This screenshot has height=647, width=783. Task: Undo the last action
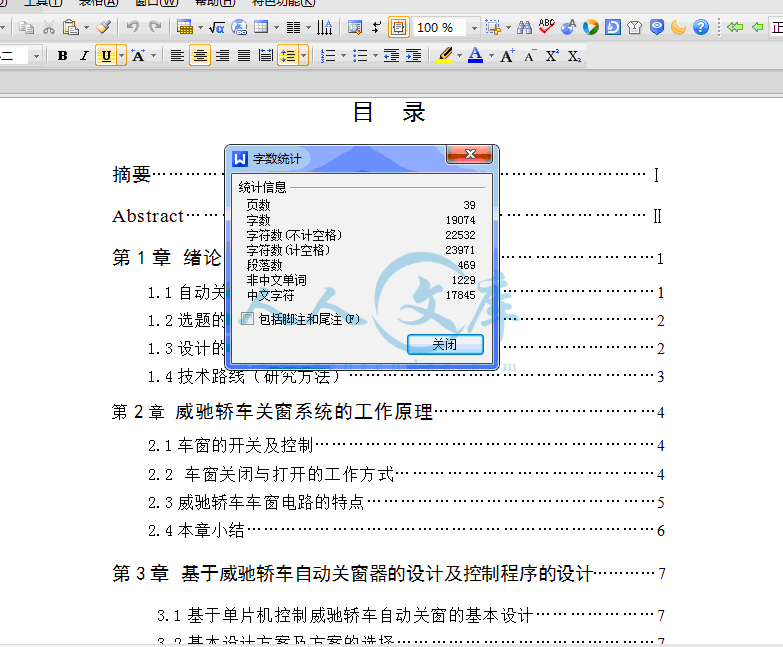point(133,27)
